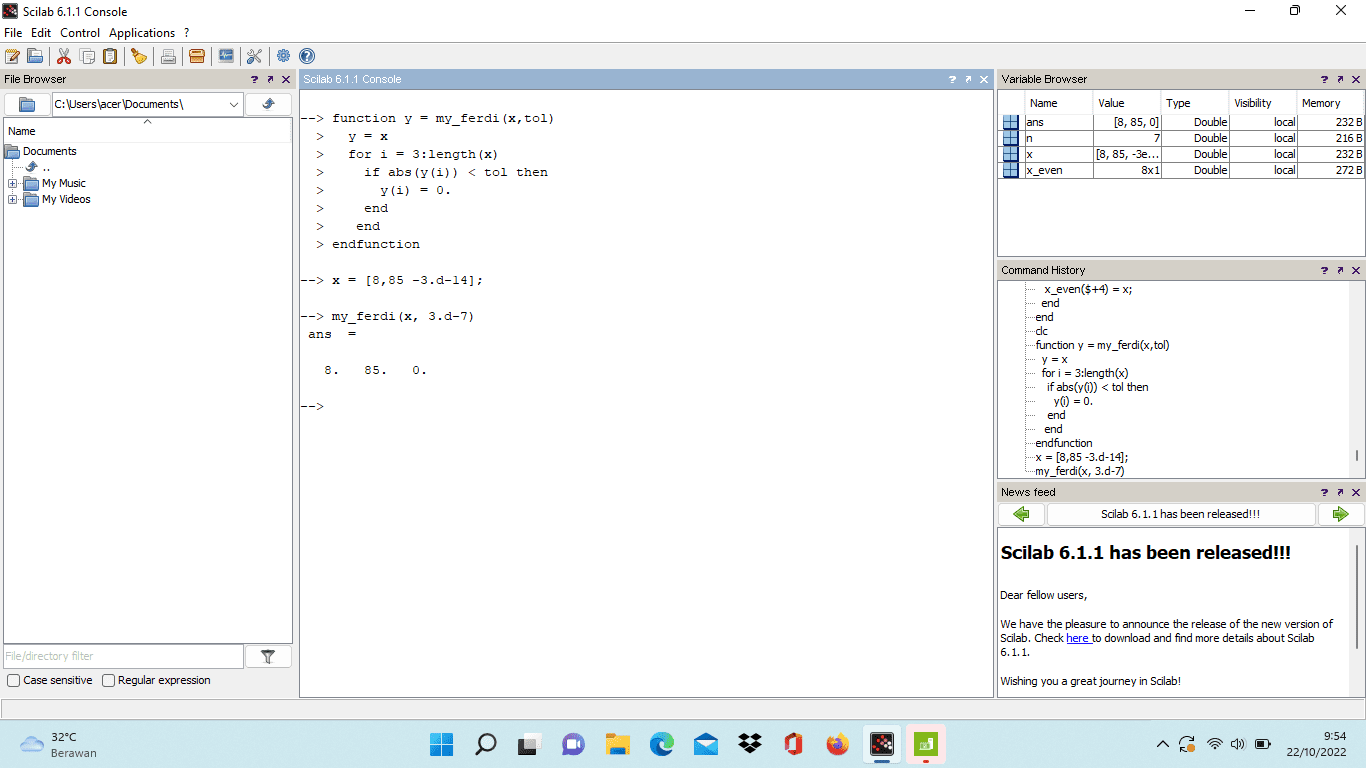Open Microsoft Edge from taskbar
Image resolution: width=1366 pixels, height=768 pixels.
pos(661,744)
